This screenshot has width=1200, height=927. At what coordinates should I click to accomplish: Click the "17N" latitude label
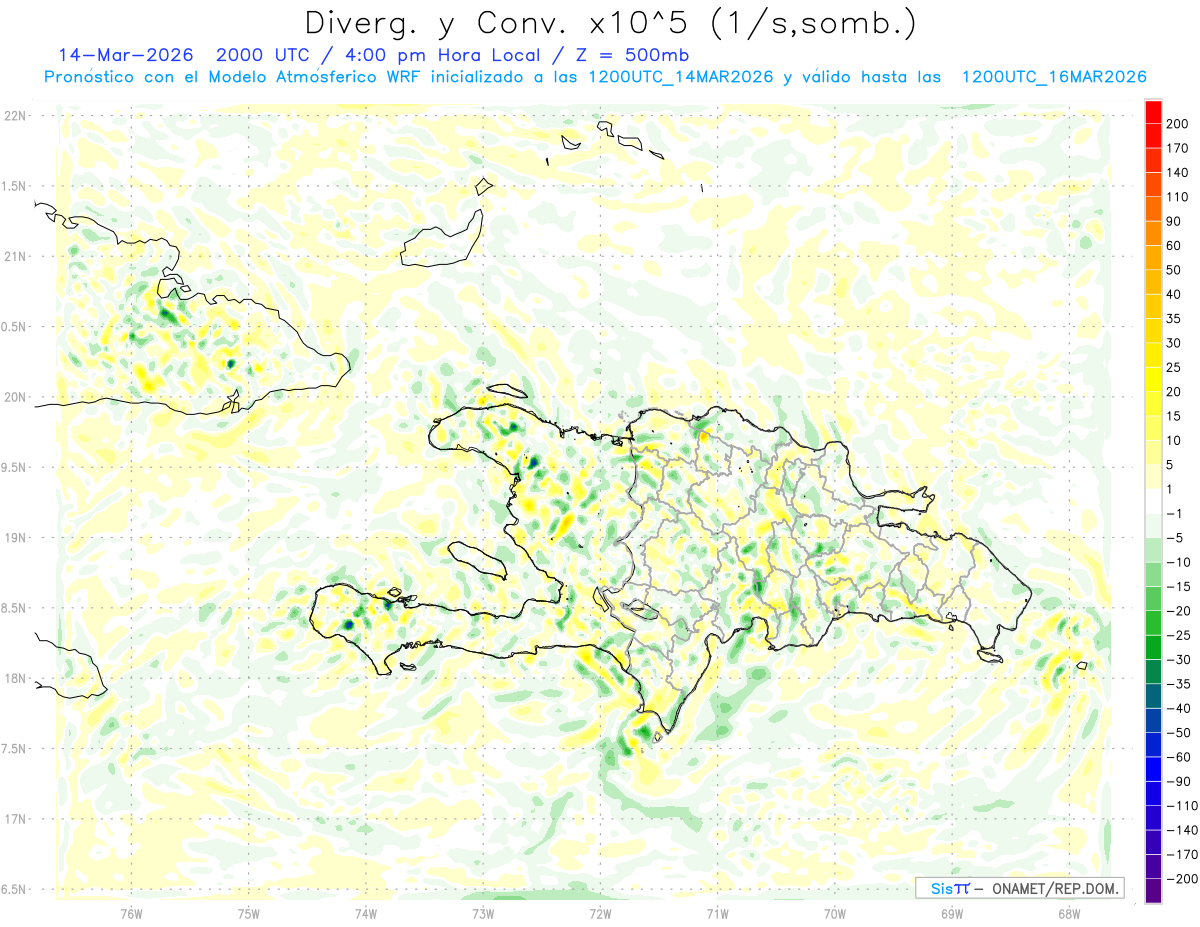(14, 819)
